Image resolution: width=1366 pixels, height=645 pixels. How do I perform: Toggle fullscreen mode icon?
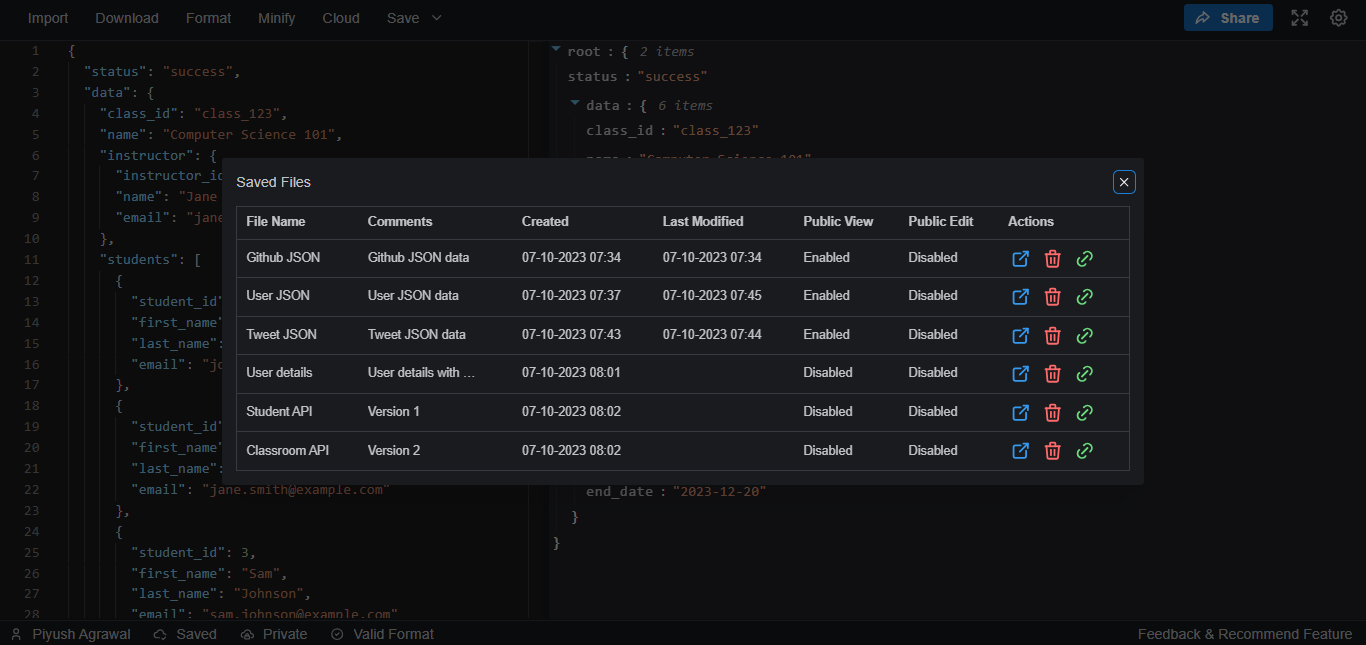point(1299,18)
